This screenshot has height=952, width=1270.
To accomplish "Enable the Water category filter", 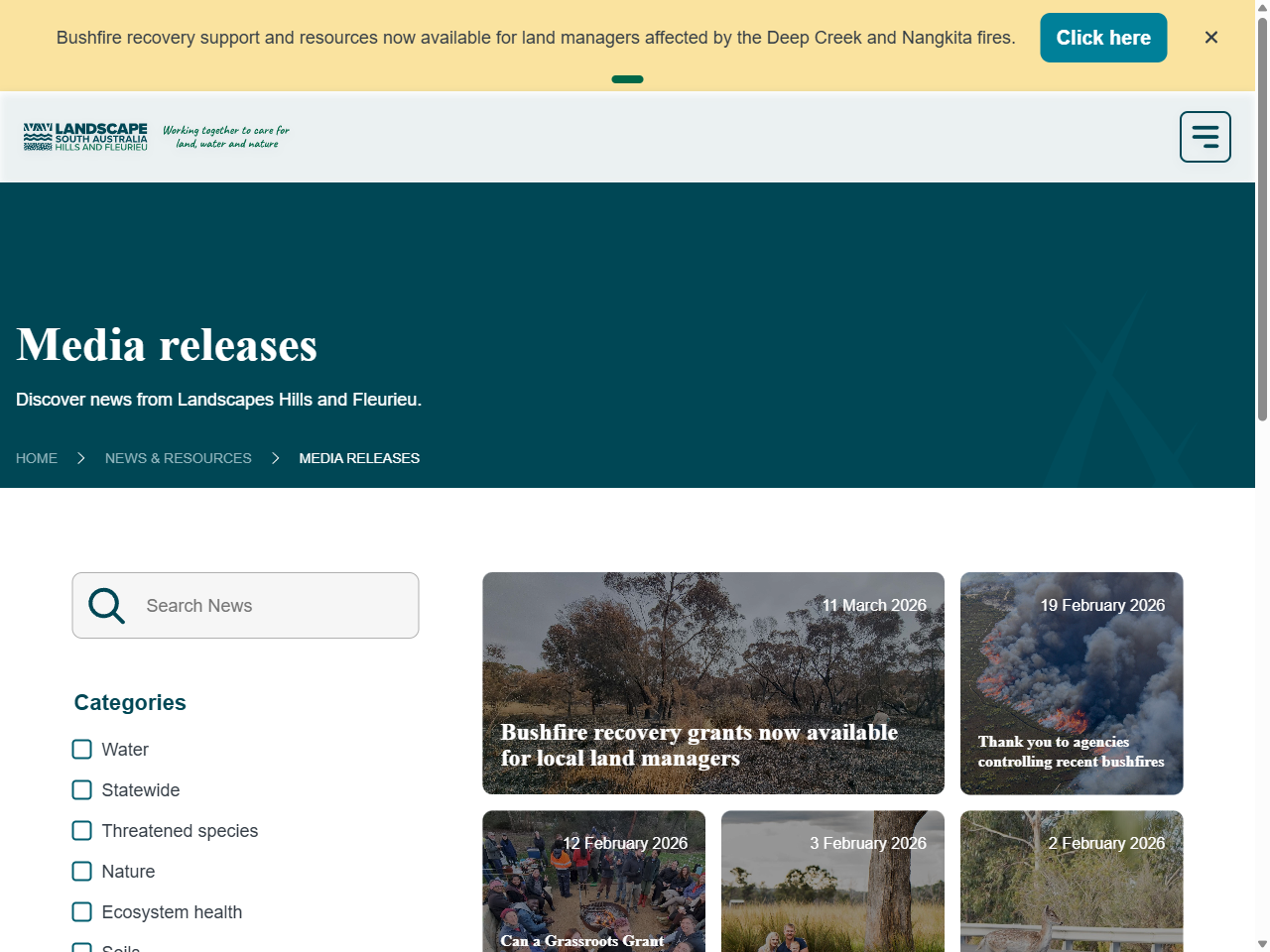I will 81,749.
